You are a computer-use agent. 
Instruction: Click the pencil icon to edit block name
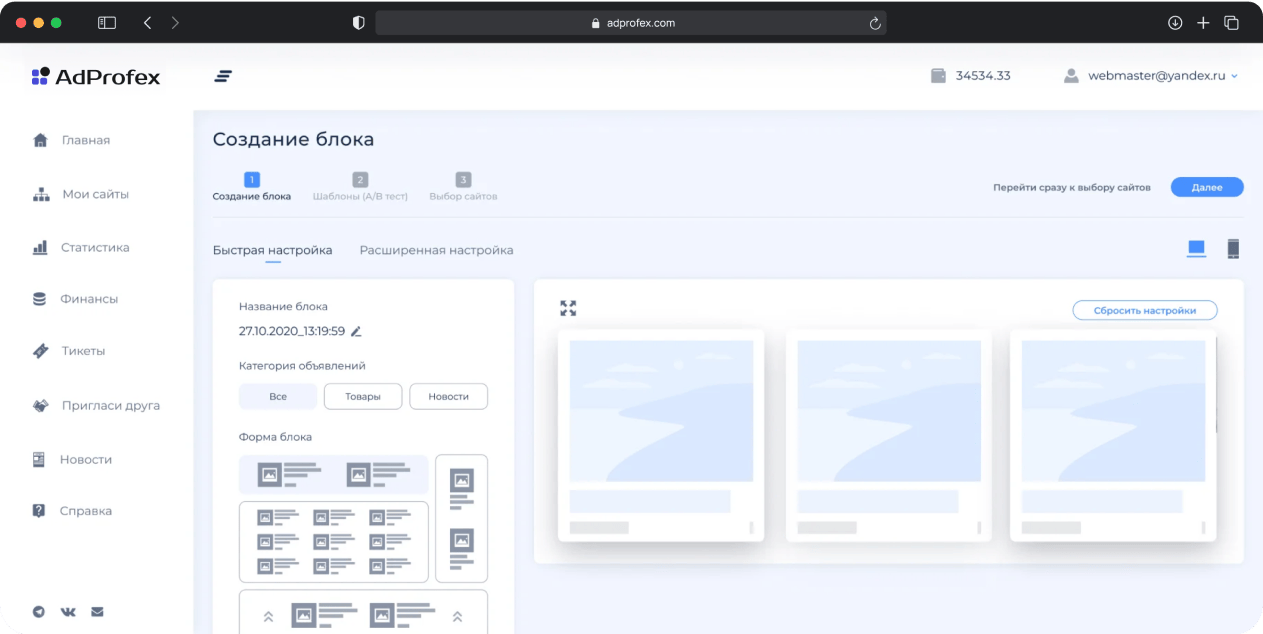tap(356, 331)
